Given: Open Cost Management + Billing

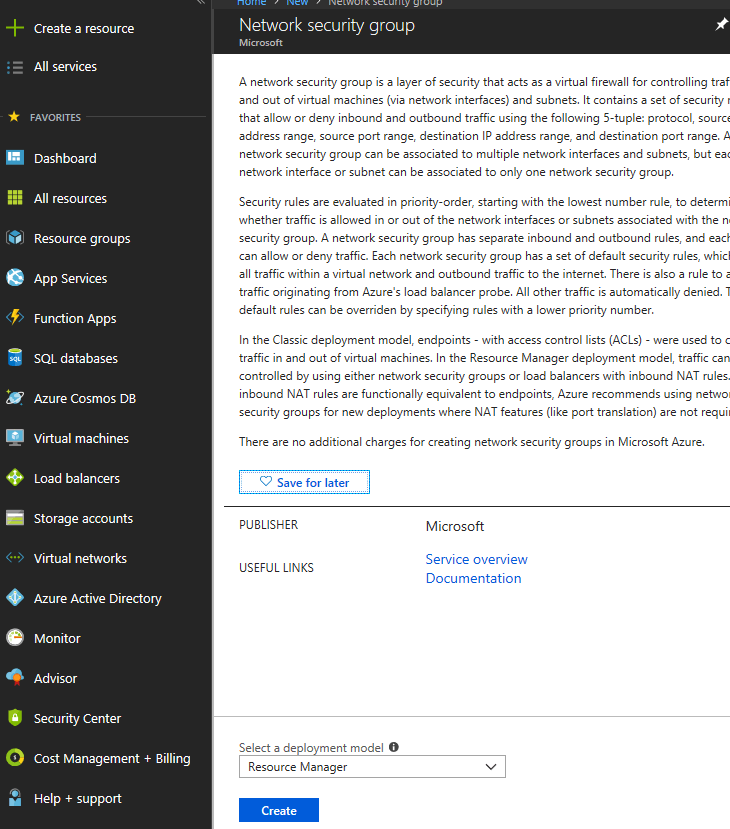Looking at the screenshot, I should tap(112, 759).
